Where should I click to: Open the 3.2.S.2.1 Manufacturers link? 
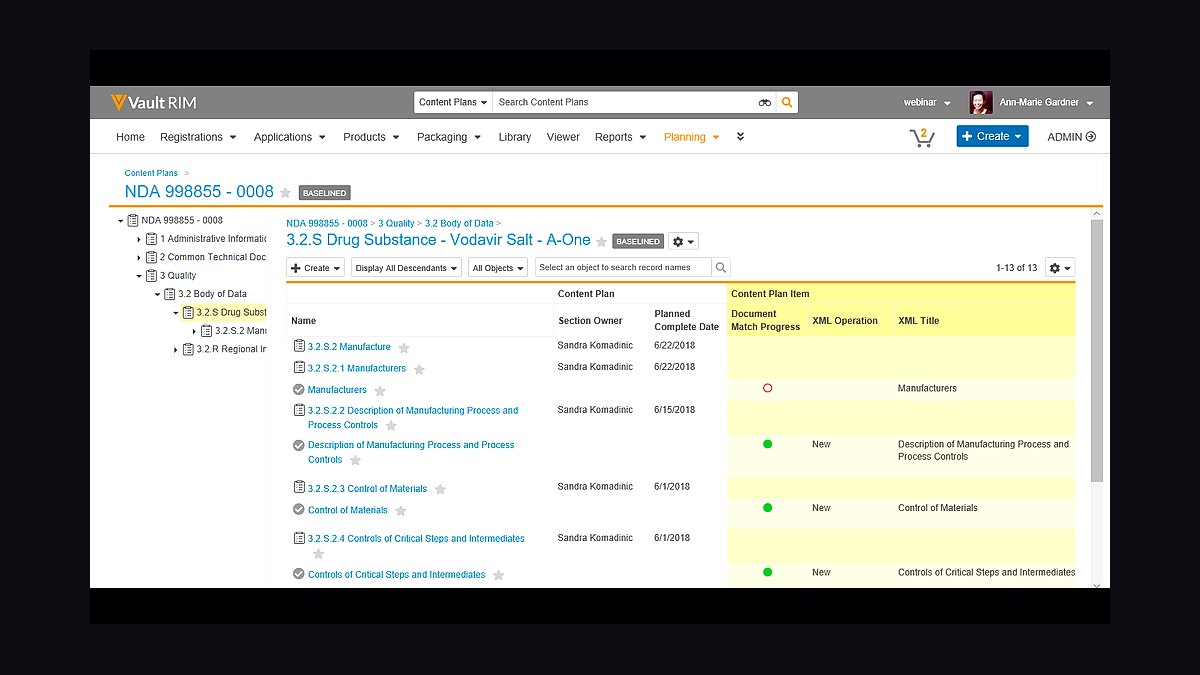[x=357, y=369]
